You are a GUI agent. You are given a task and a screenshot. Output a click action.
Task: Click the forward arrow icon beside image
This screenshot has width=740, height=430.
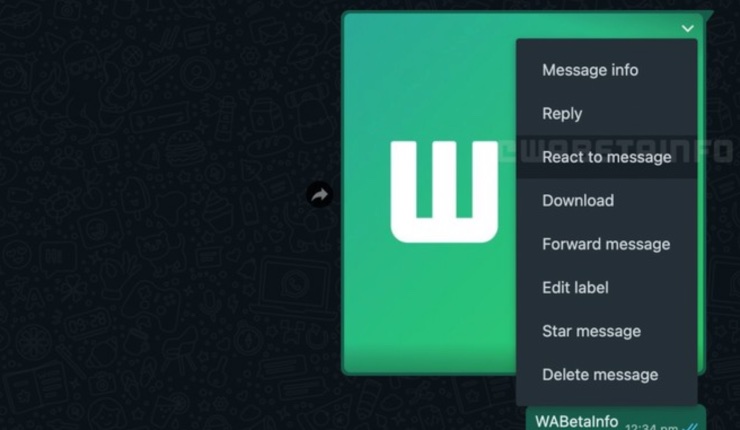pos(320,194)
